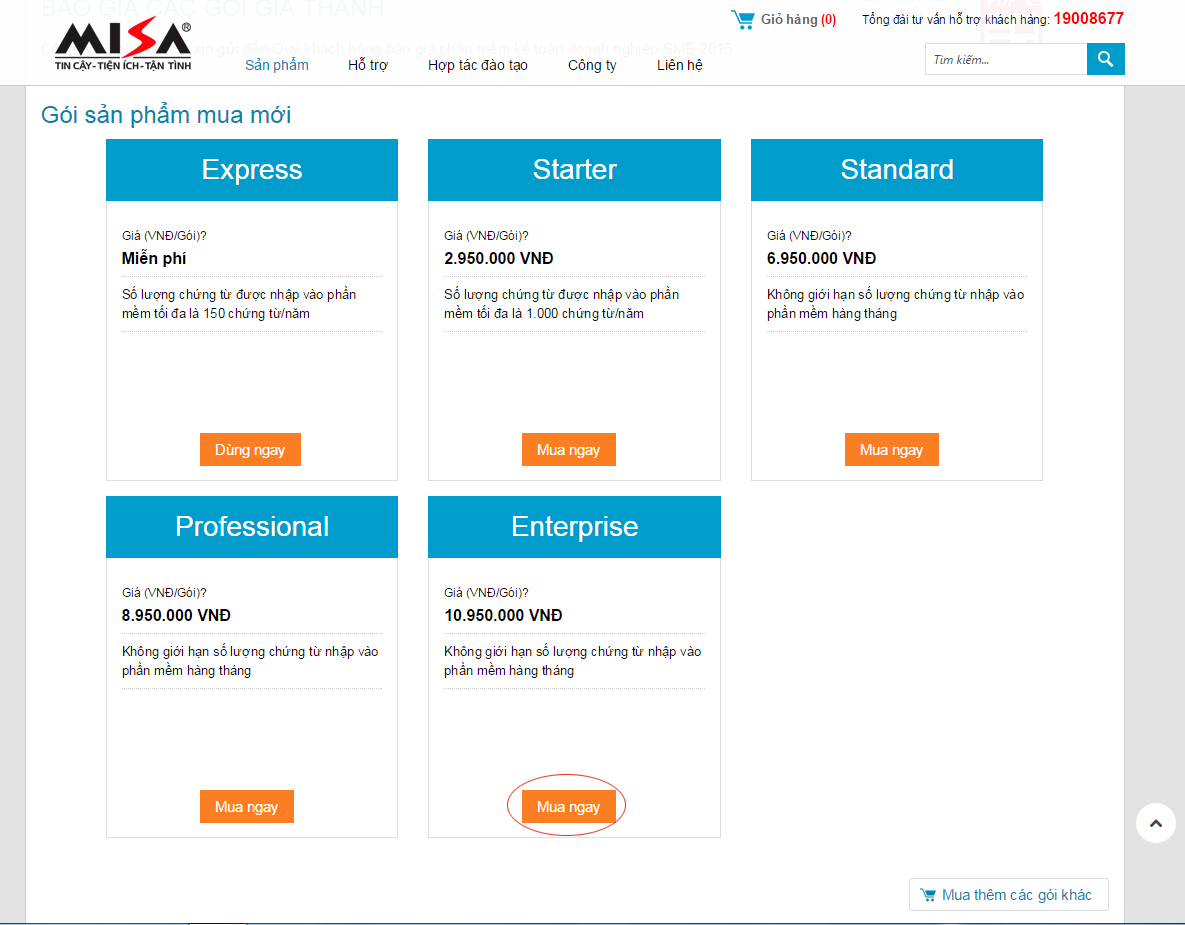Purchase the Professional package
Screen dimensions: 1185x925
[246, 807]
